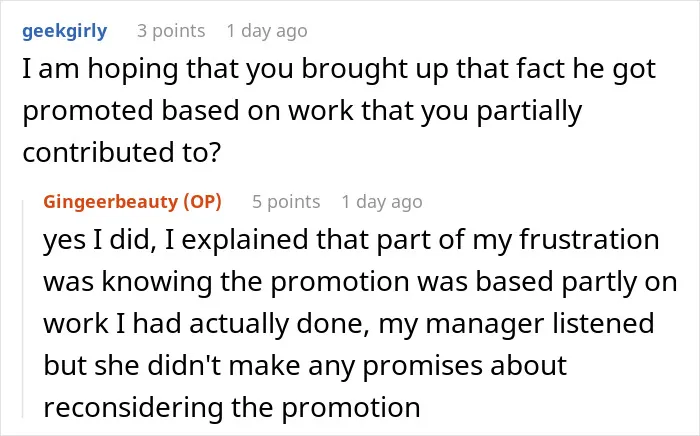
Task: Click the line starting "work I had actually done"
Action: 349,324
